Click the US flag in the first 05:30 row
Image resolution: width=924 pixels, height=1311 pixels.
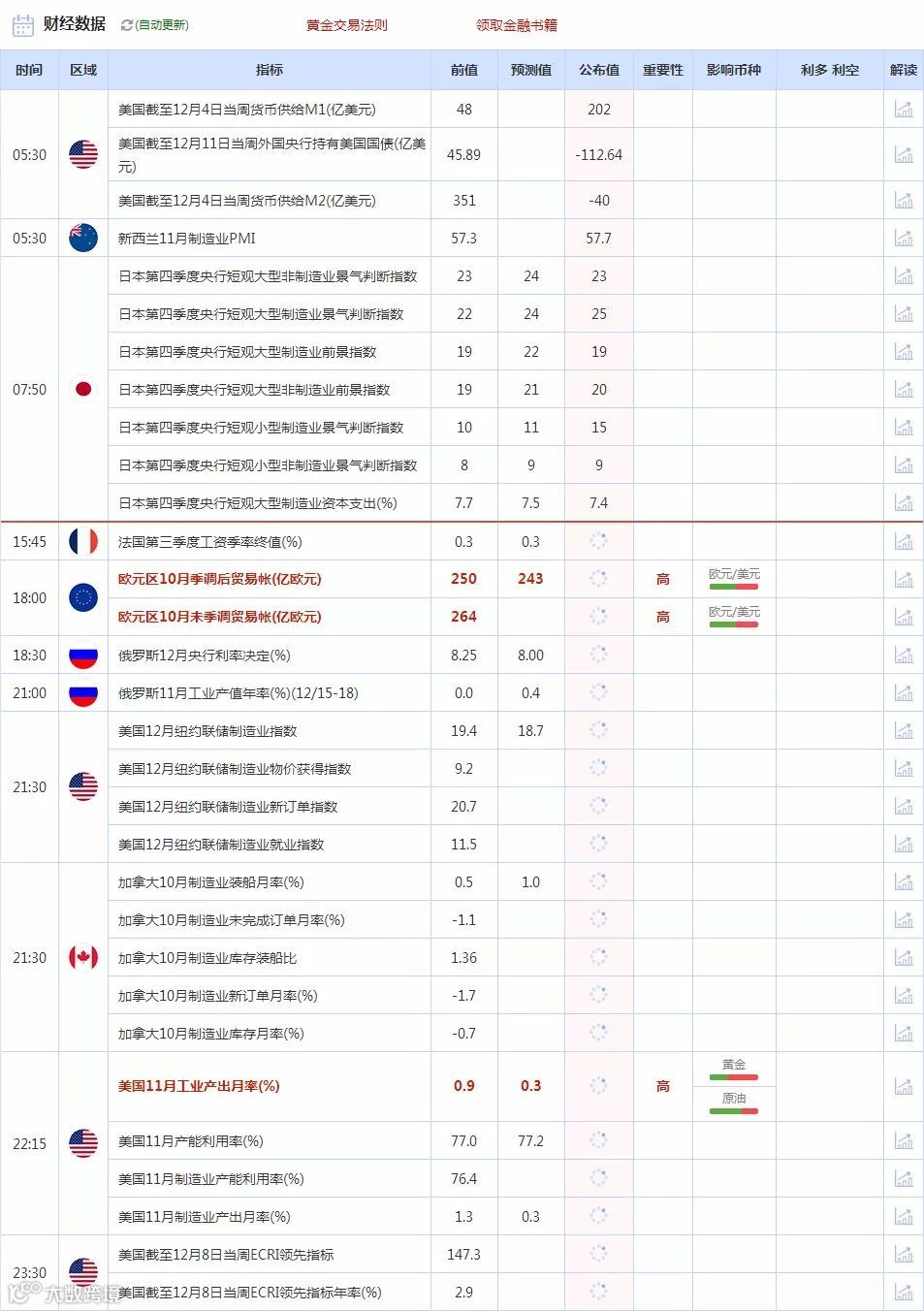point(83,154)
